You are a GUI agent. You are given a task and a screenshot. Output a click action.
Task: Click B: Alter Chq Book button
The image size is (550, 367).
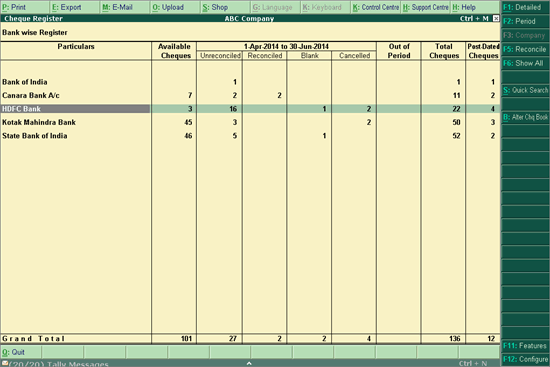[x=525, y=118]
